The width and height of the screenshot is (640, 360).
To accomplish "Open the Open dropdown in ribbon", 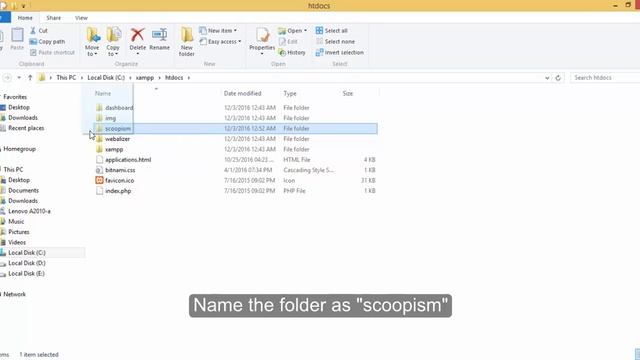I will tap(292, 31).
